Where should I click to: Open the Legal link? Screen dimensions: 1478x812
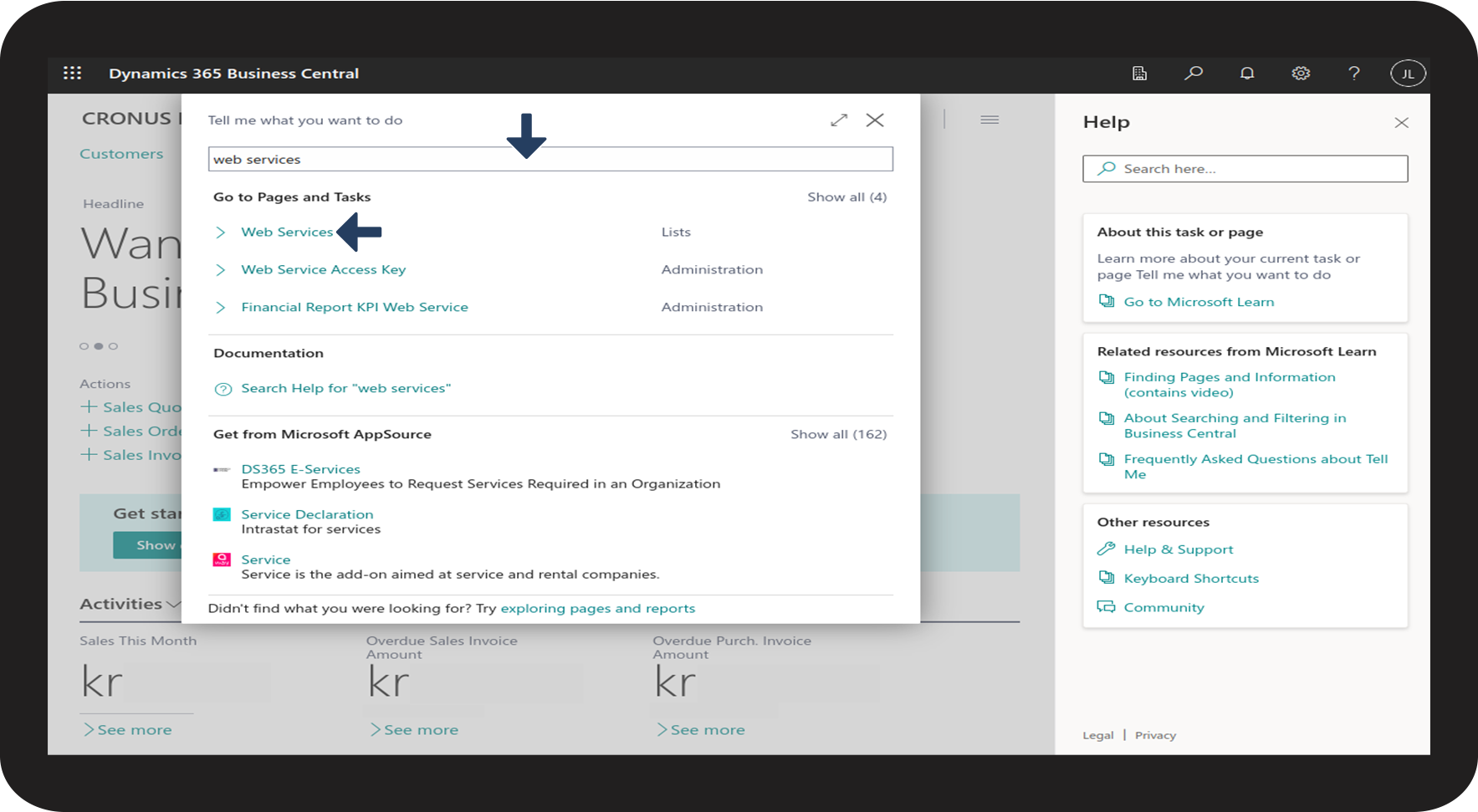click(x=1097, y=736)
